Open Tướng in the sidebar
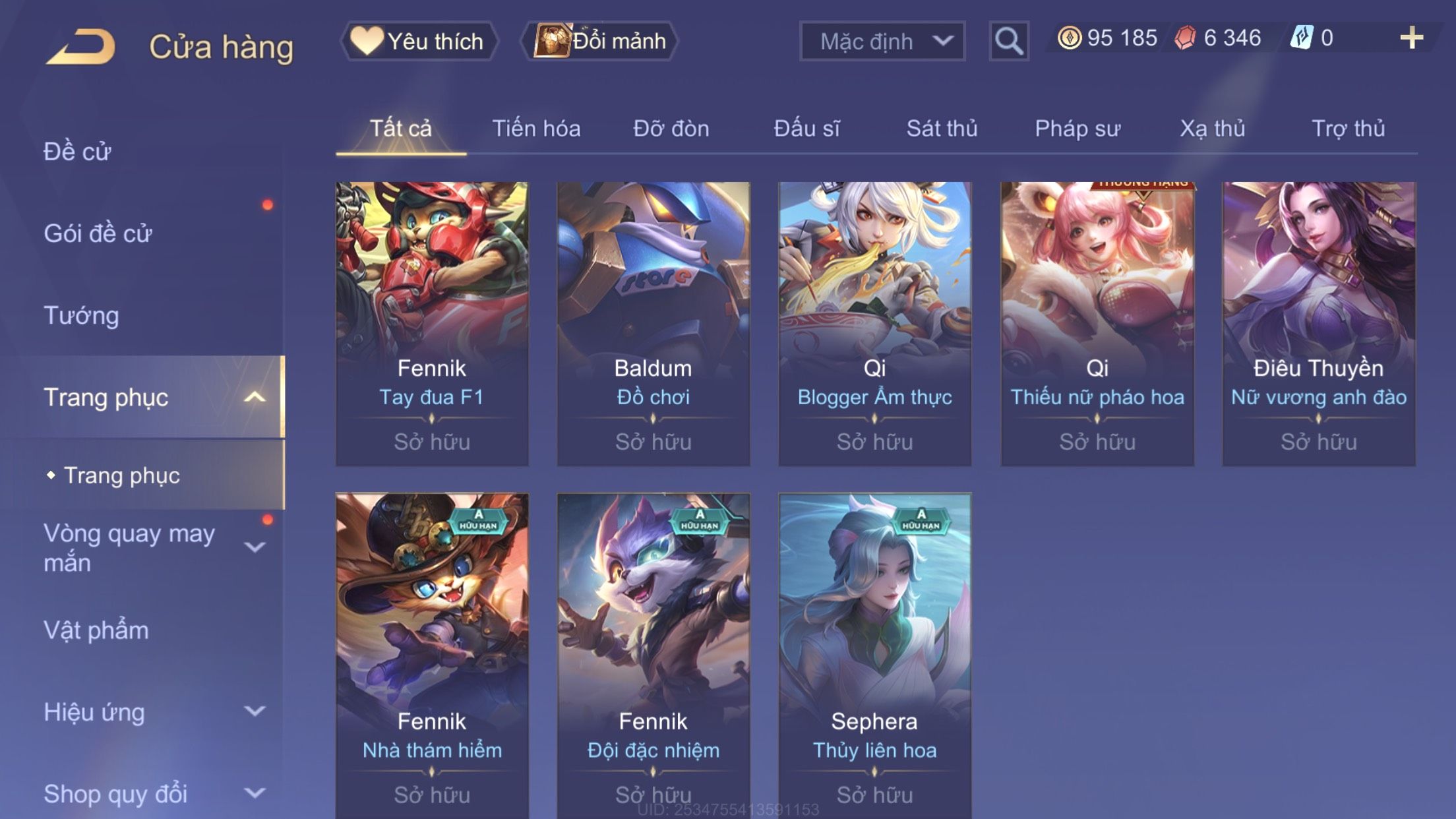Viewport: 1456px width, 819px height. 81,315
